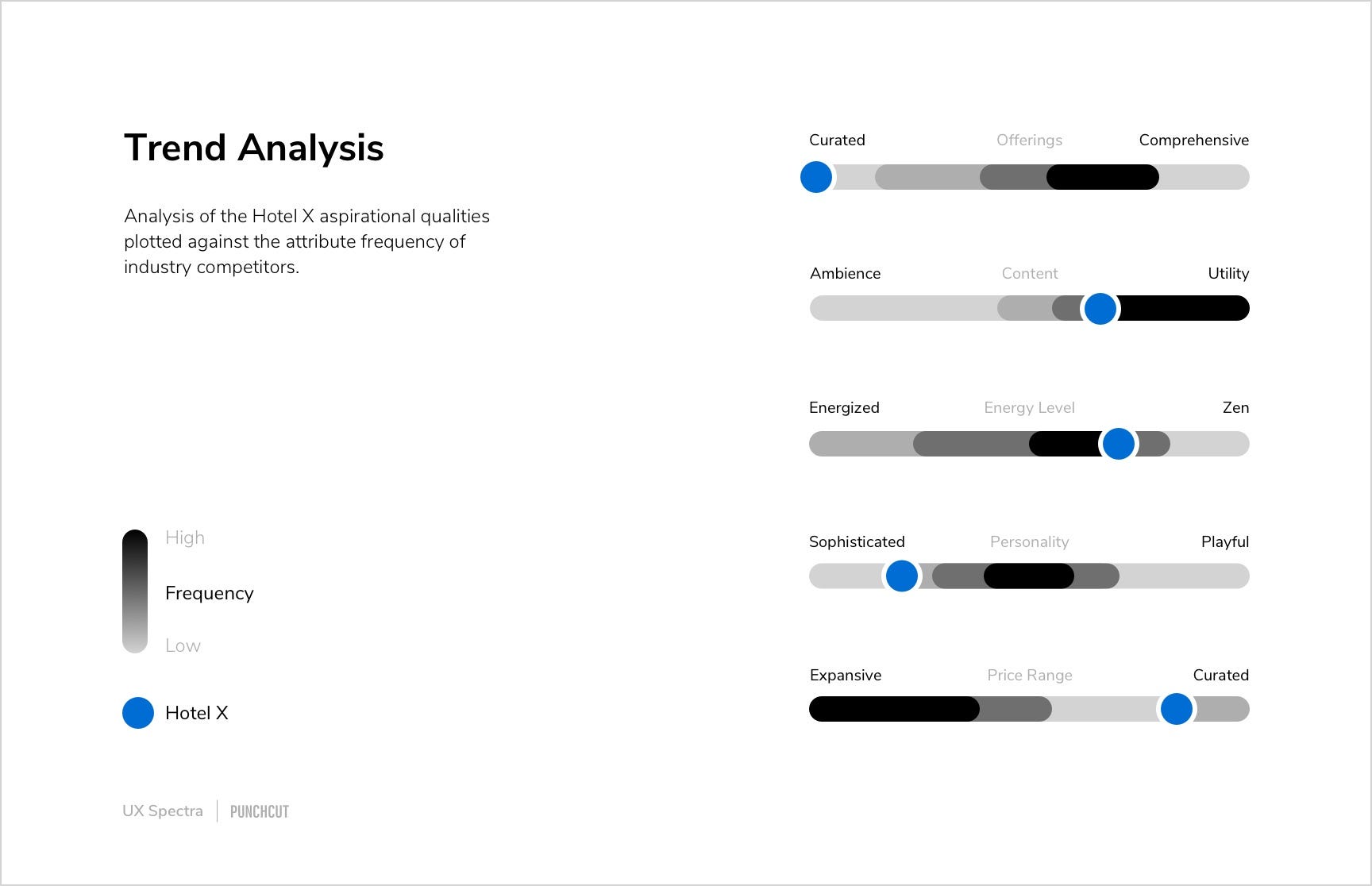
Task: Click the Price Range slider blue handle
Action: pos(1176,709)
